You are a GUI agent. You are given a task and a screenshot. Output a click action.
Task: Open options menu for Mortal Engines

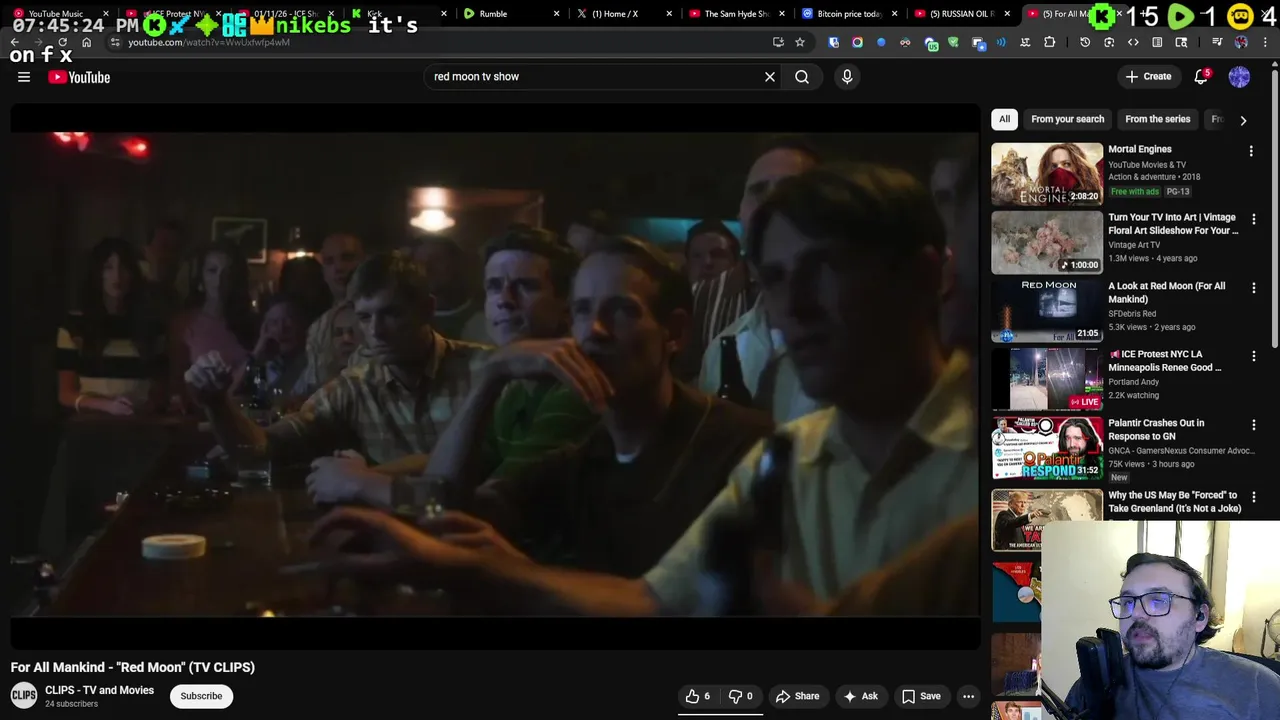(x=1251, y=151)
